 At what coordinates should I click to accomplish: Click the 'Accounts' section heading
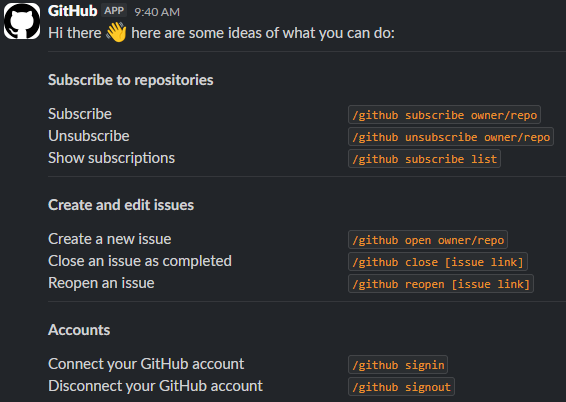point(79,330)
